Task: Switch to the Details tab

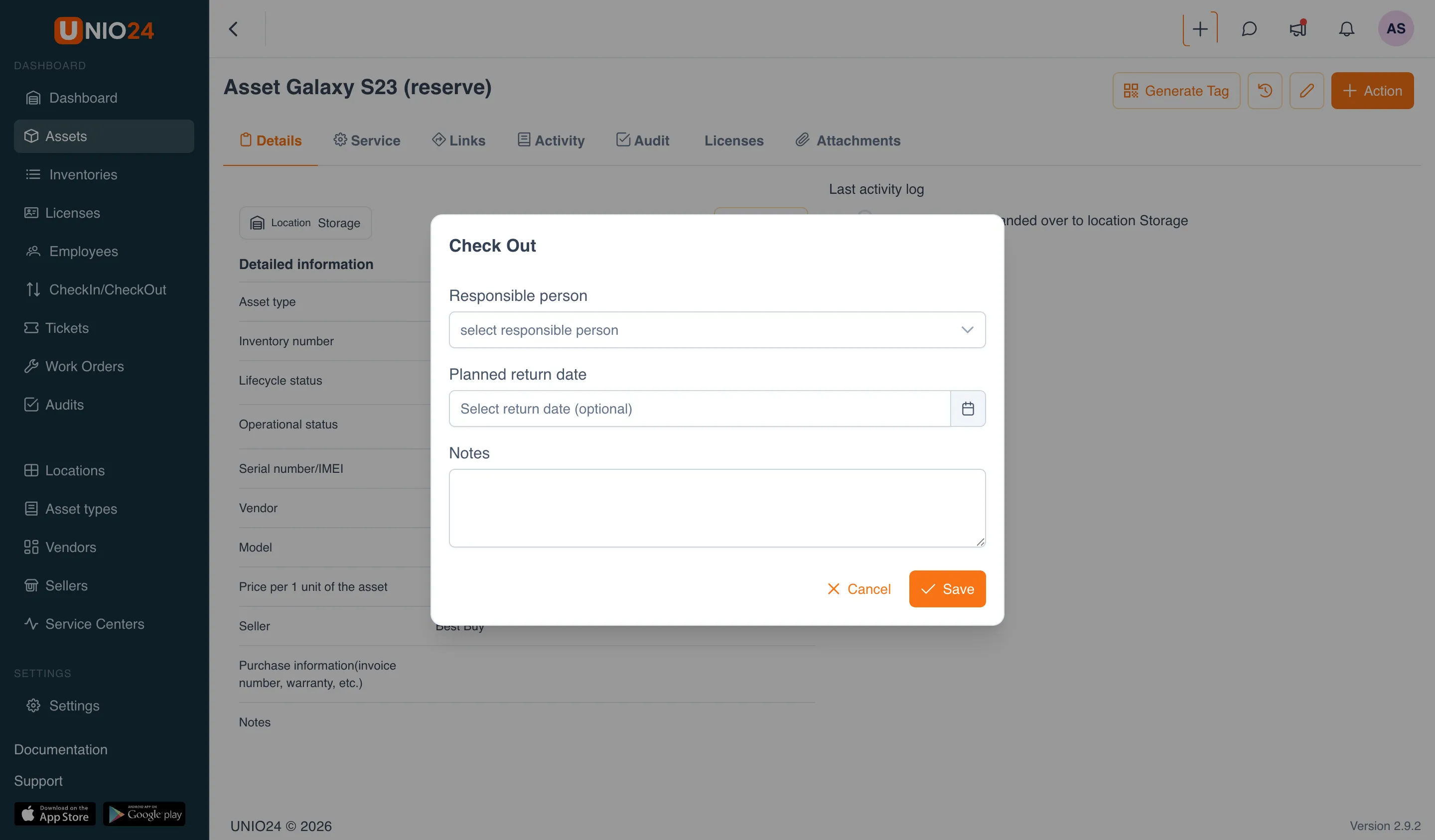Action: pyautogui.click(x=271, y=140)
